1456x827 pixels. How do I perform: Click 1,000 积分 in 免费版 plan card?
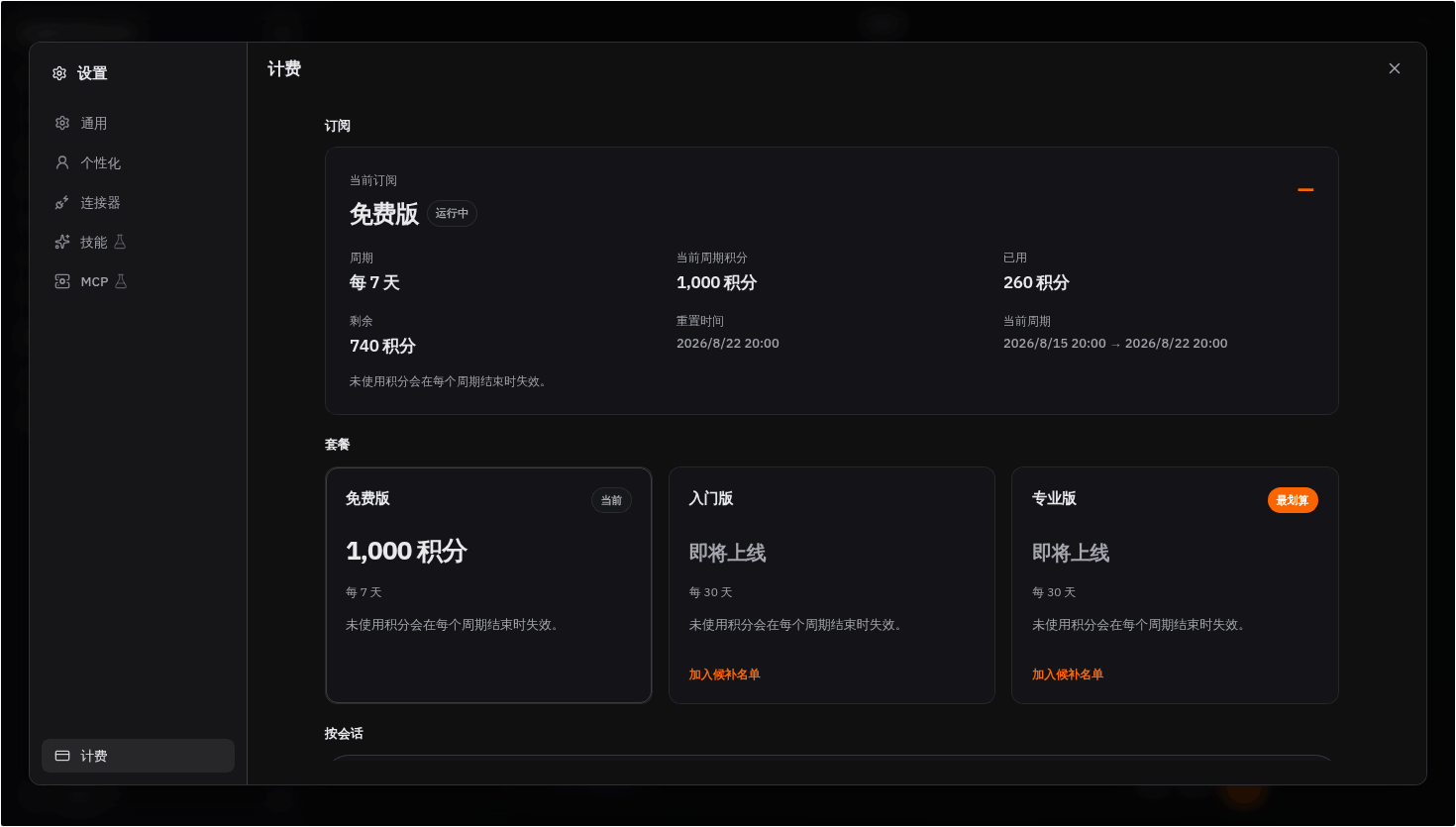point(406,552)
